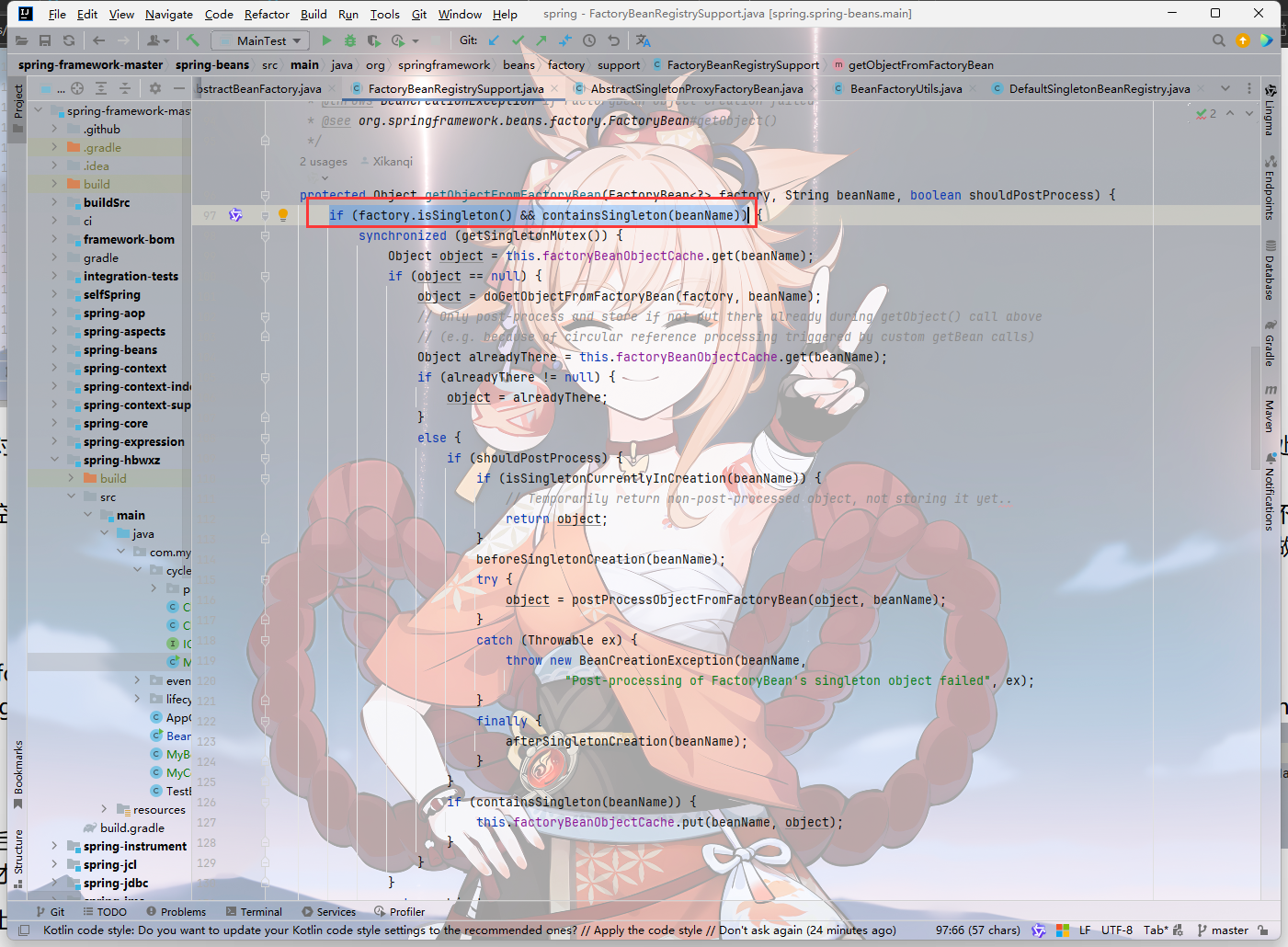The image size is (1288, 947).
Task: Expand the buildSrc folder node
Action: pos(54,202)
